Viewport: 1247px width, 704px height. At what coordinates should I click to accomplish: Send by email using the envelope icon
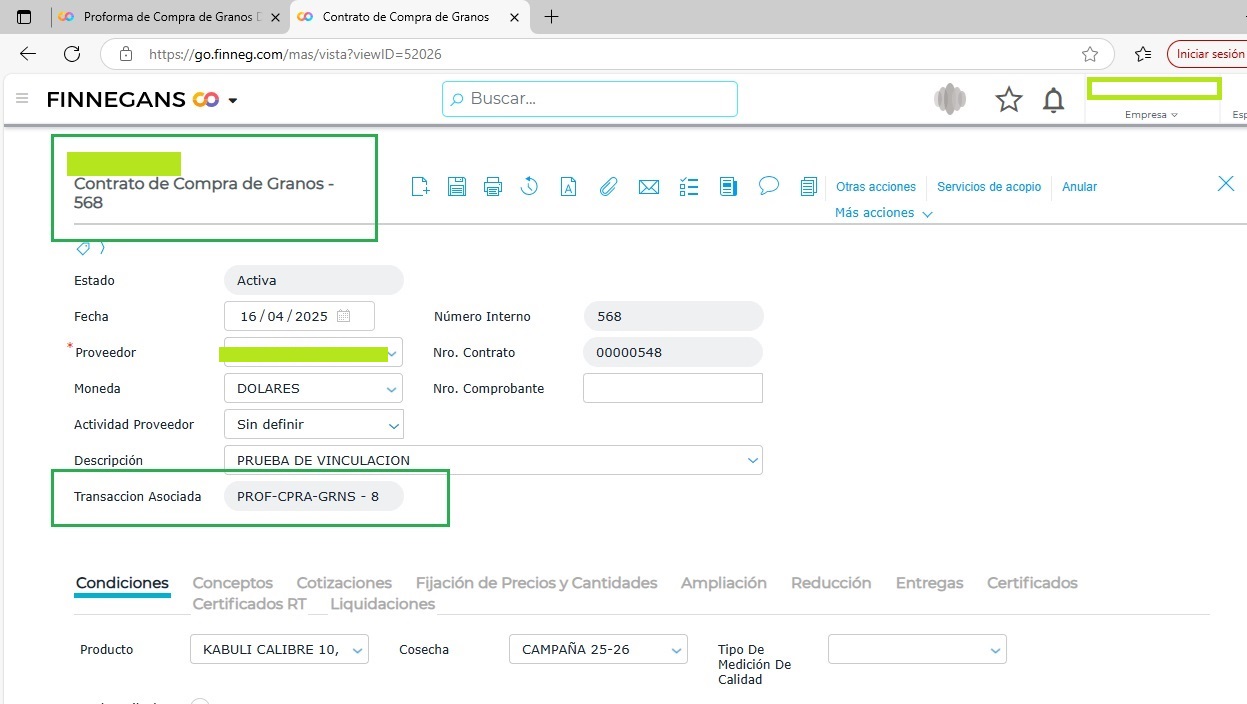[649, 187]
